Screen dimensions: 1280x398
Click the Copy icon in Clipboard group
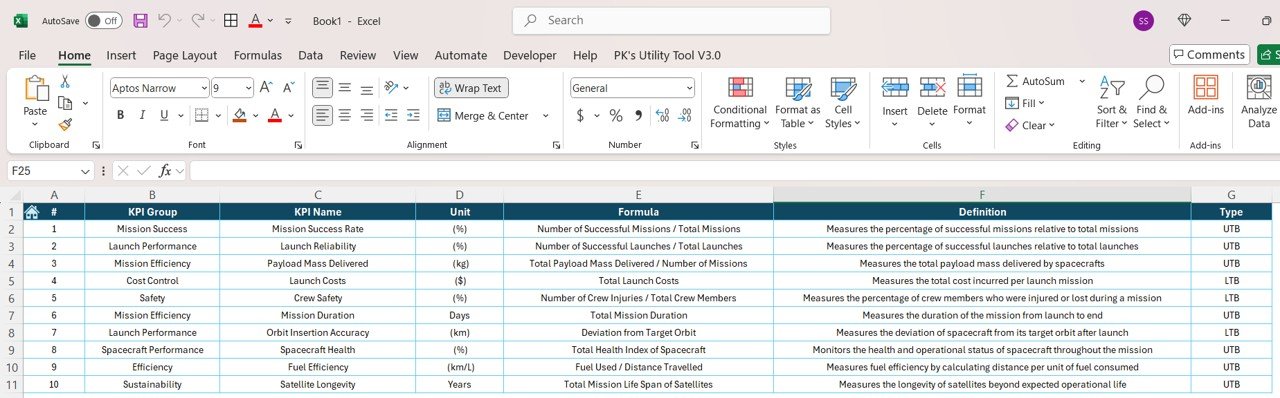(66, 103)
